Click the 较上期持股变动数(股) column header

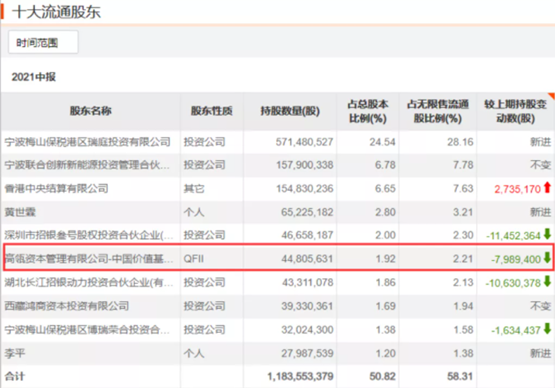[x=515, y=111]
